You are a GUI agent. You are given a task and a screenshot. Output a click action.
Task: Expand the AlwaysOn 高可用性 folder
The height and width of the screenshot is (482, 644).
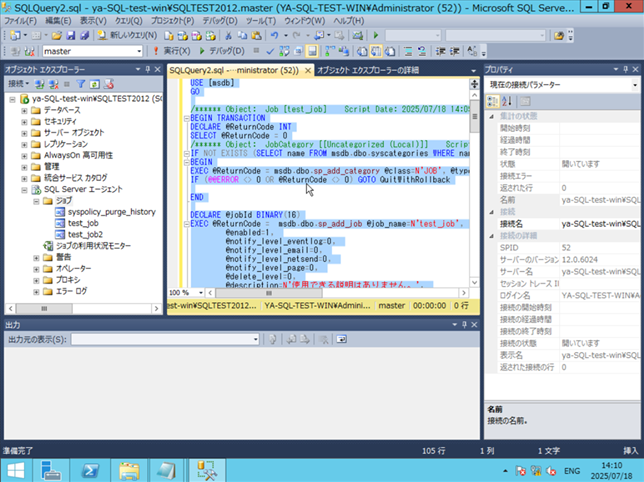[24, 156]
